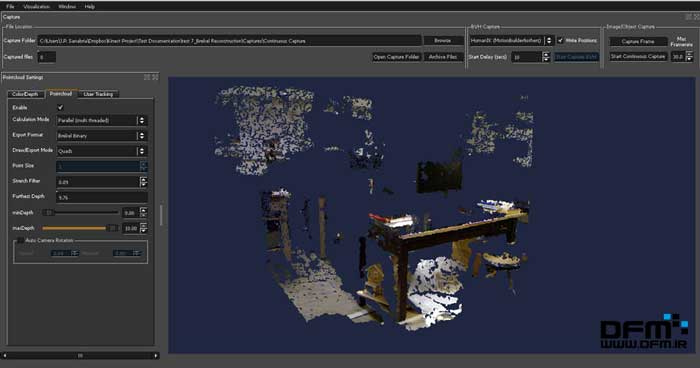Screen dimensions: 700x368
Task: Click Start Continuous Capture button
Action: pyautogui.click(x=638, y=57)
